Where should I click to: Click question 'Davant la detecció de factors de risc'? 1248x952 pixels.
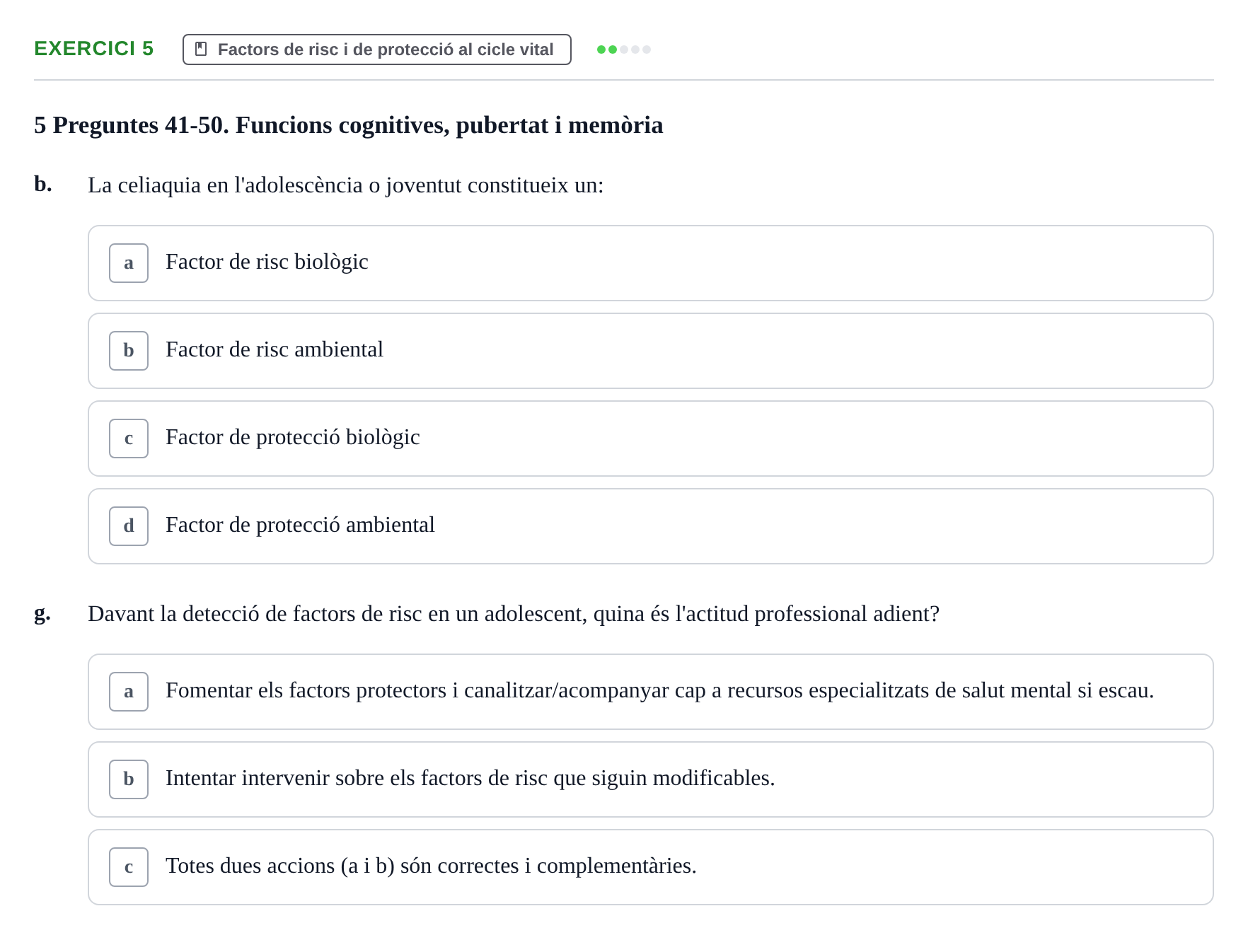click(x=513, y=614)
